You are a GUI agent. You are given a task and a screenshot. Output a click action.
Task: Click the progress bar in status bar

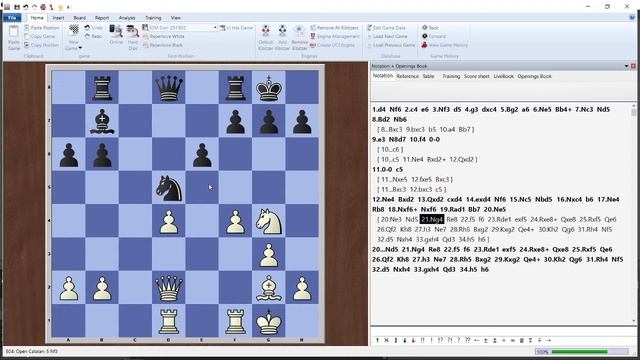point(582,352)
